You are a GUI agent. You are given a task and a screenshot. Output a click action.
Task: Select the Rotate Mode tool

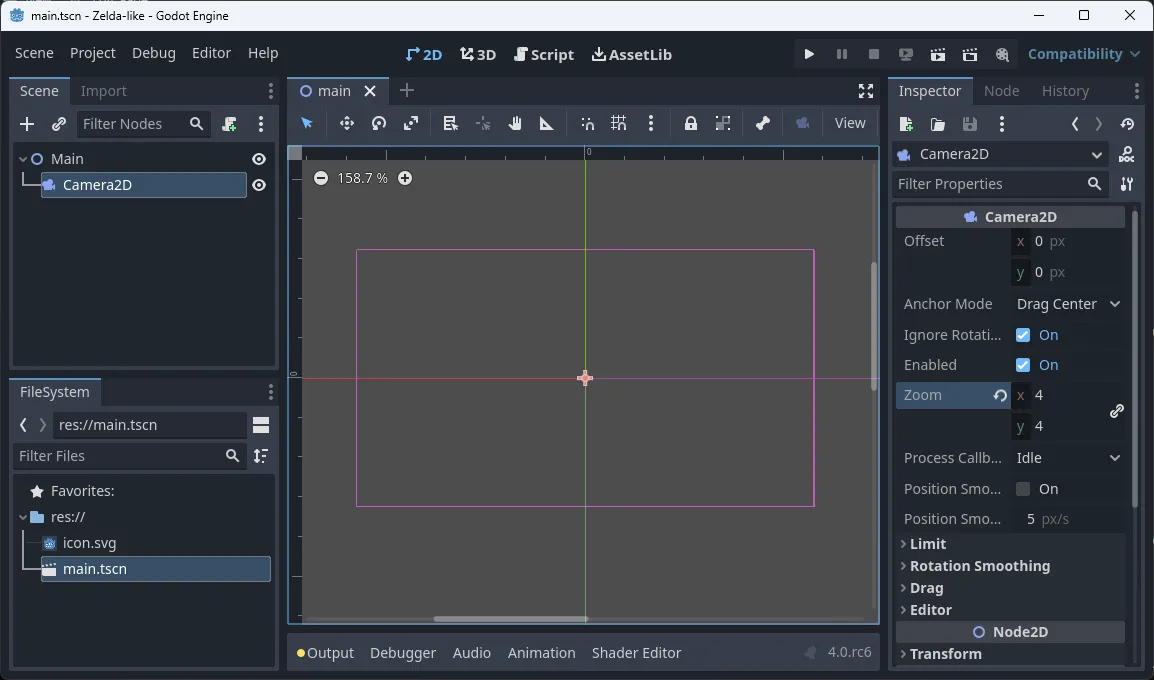tap(379, 123)
